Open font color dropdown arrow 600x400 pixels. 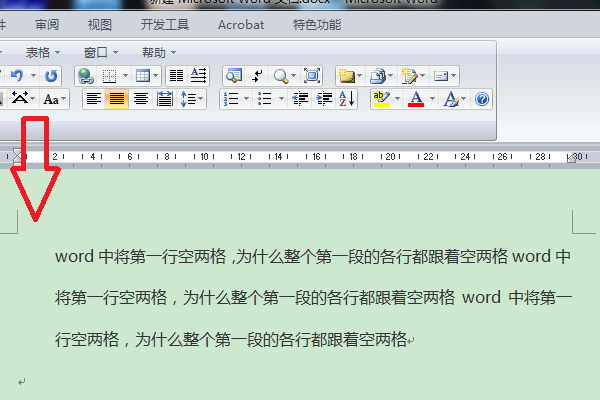(432, 99)
